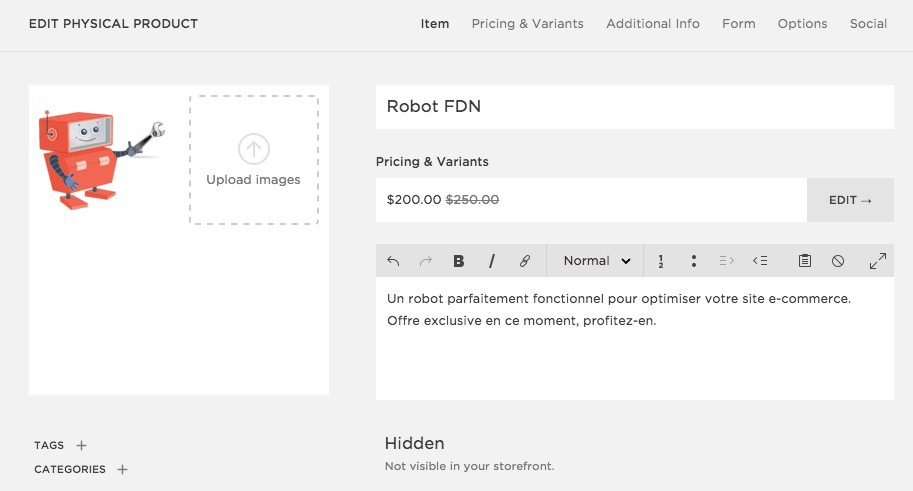This screenshot has width=913, height=491.
Task: Toggle italic text formatting
Action: click(492, 261)
